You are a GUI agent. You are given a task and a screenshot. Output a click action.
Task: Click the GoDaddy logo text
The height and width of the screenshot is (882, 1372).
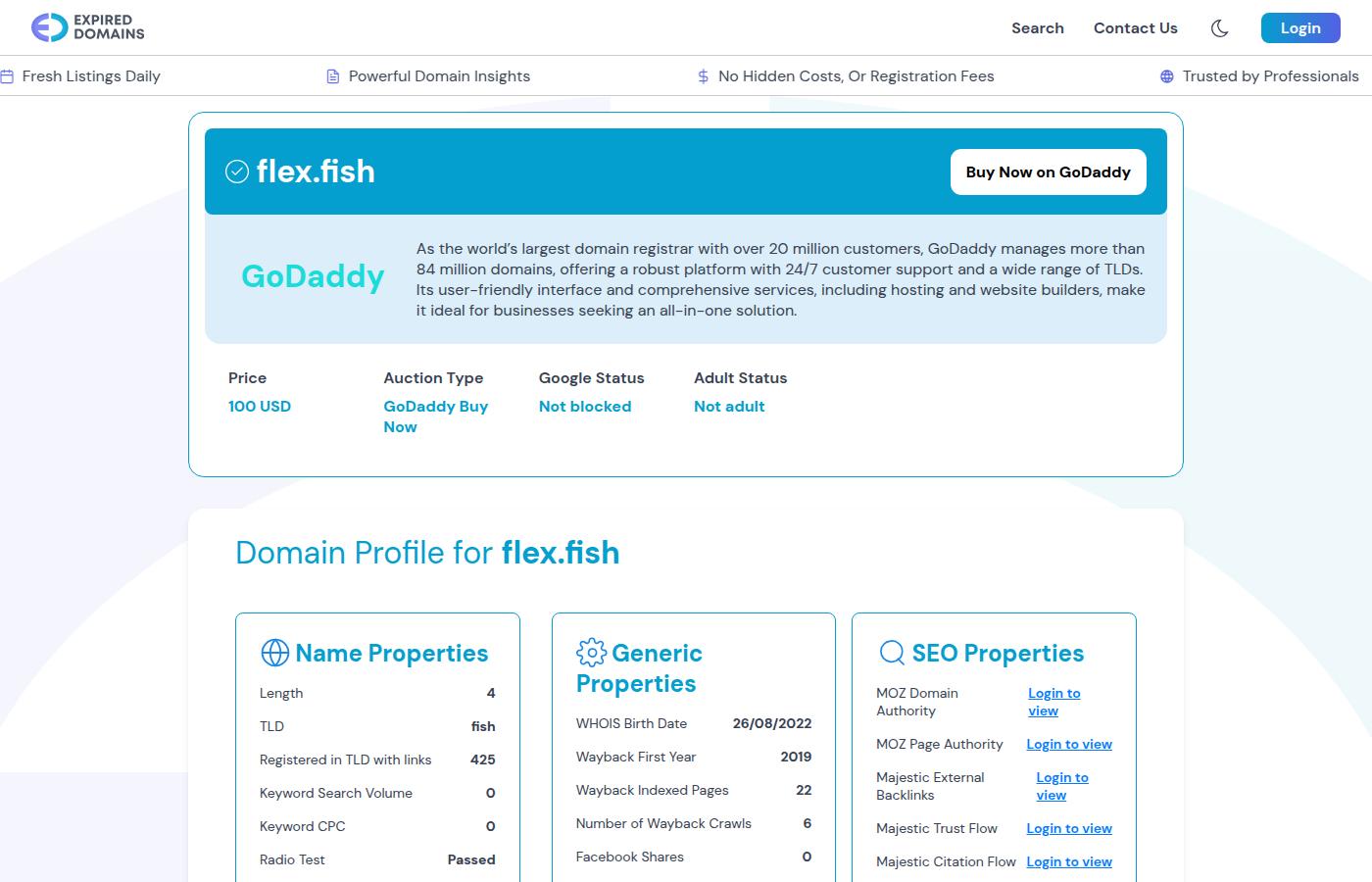tap(313, 276)
